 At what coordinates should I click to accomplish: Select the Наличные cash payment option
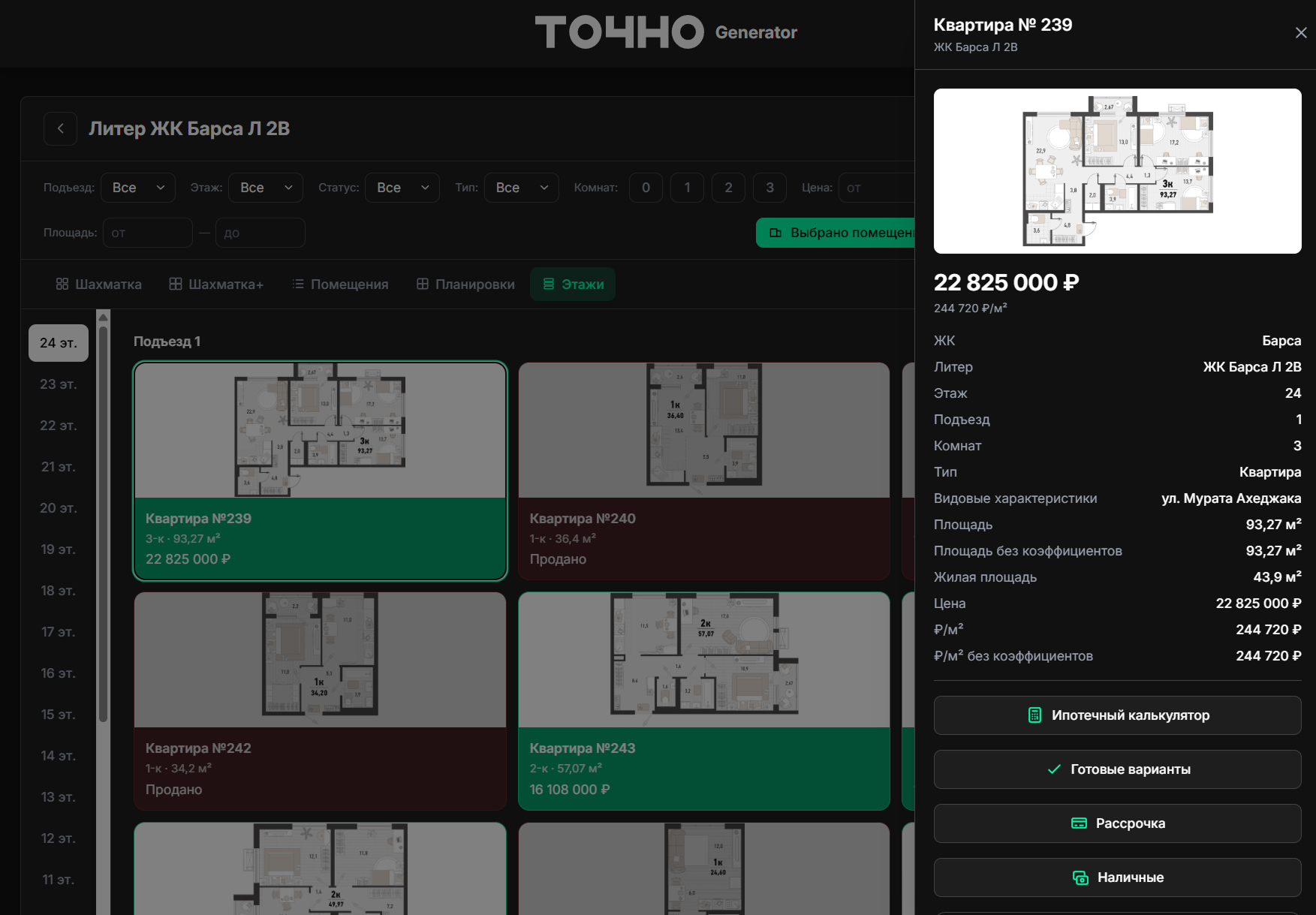[1117, 877]
